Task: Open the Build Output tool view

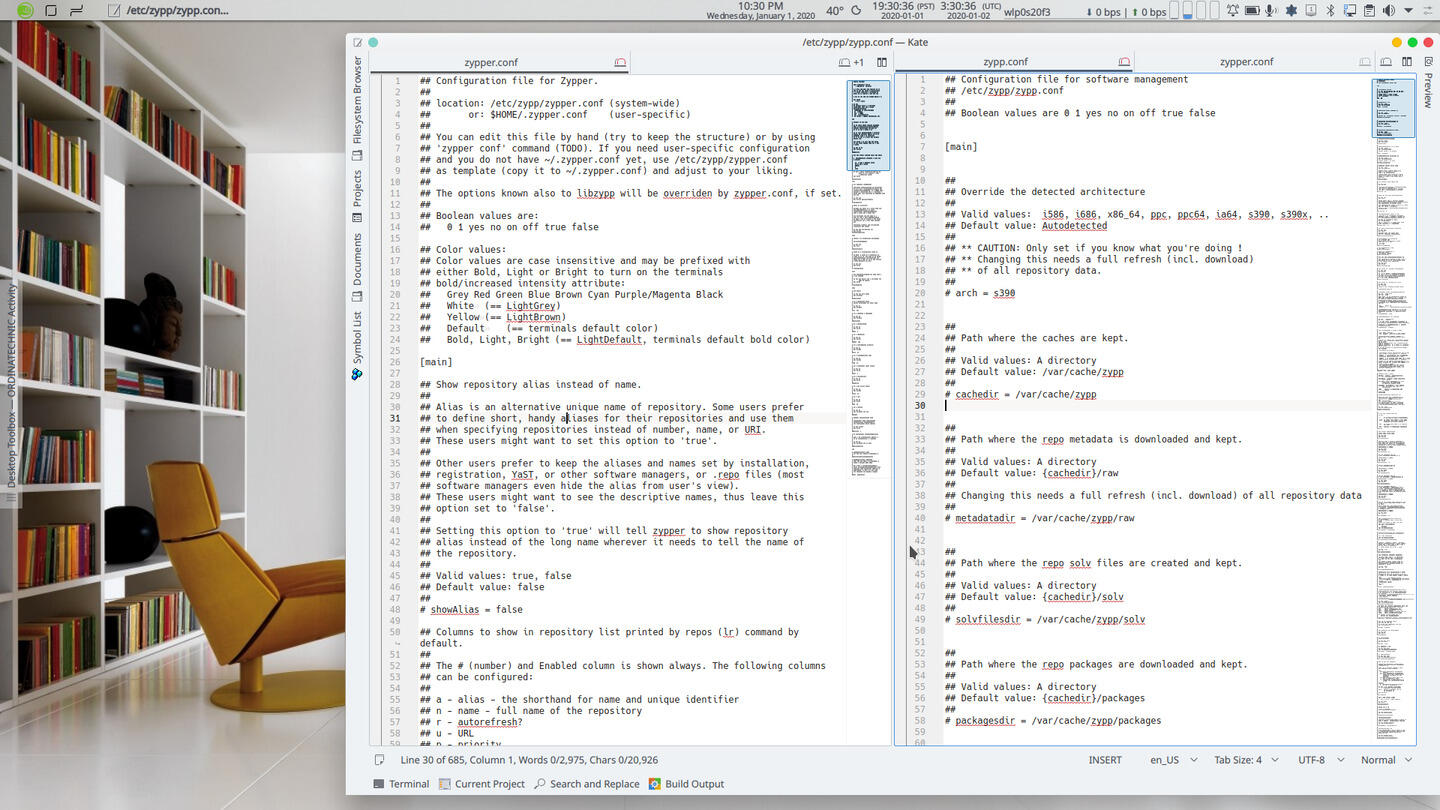Action: (x=687, y=784)
